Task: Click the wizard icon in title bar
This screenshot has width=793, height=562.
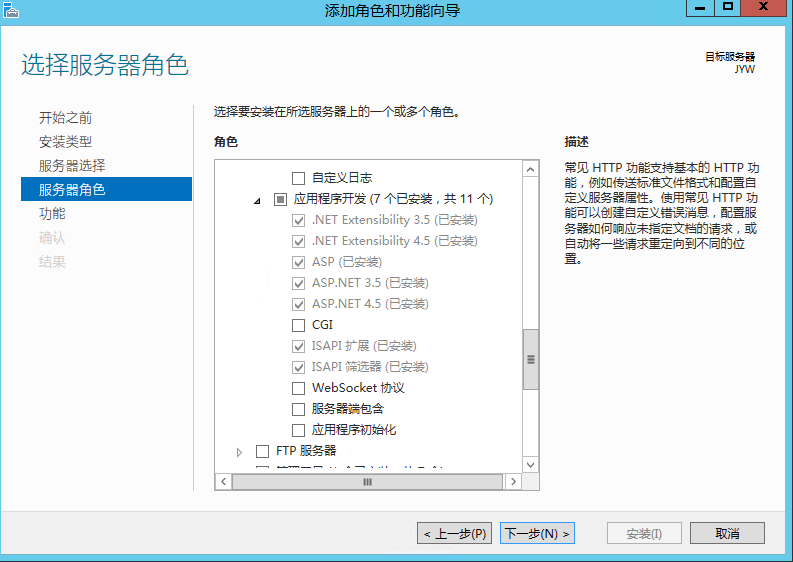Action: point(11,10)
